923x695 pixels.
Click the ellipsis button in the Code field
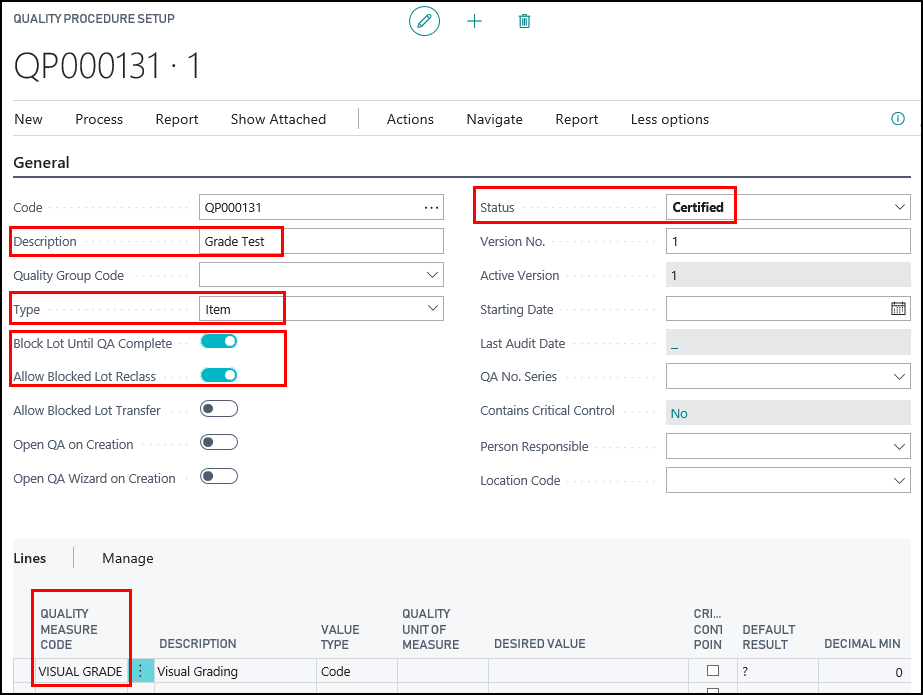coord(431,208)
